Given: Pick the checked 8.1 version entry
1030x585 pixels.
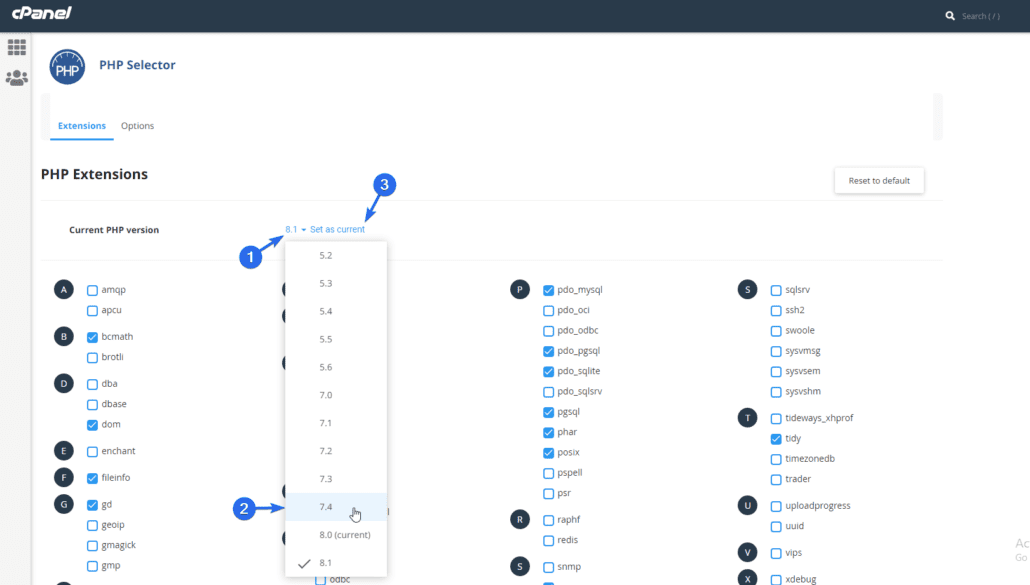Looking at the screenshot, I should click(x=336, y=563).
